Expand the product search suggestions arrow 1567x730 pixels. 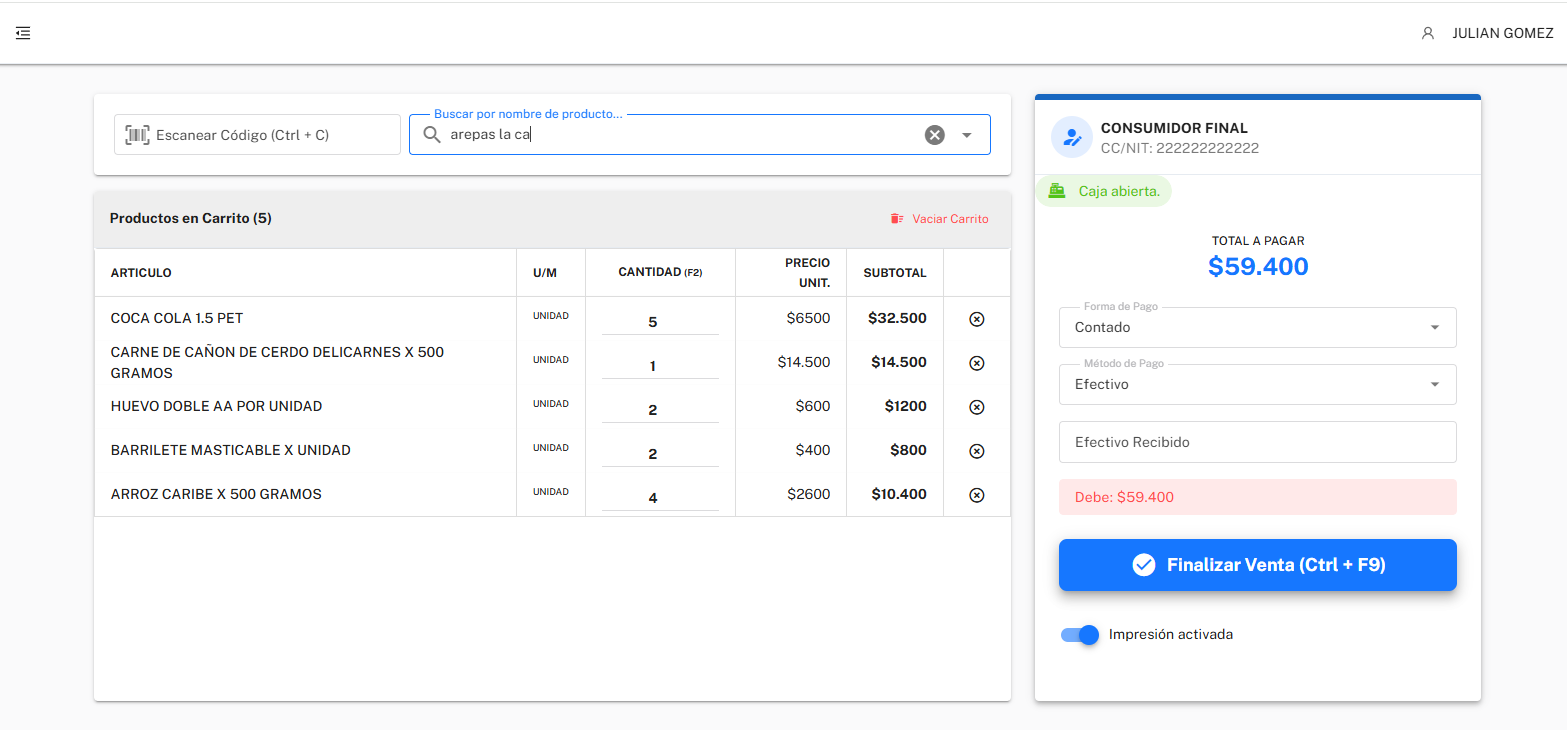click(967, 135)
